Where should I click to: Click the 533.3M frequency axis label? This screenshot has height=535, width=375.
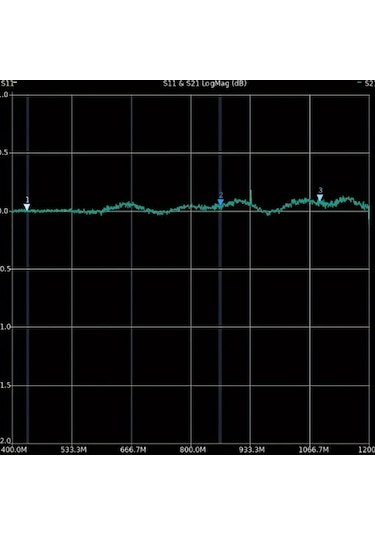coord(74,450)
